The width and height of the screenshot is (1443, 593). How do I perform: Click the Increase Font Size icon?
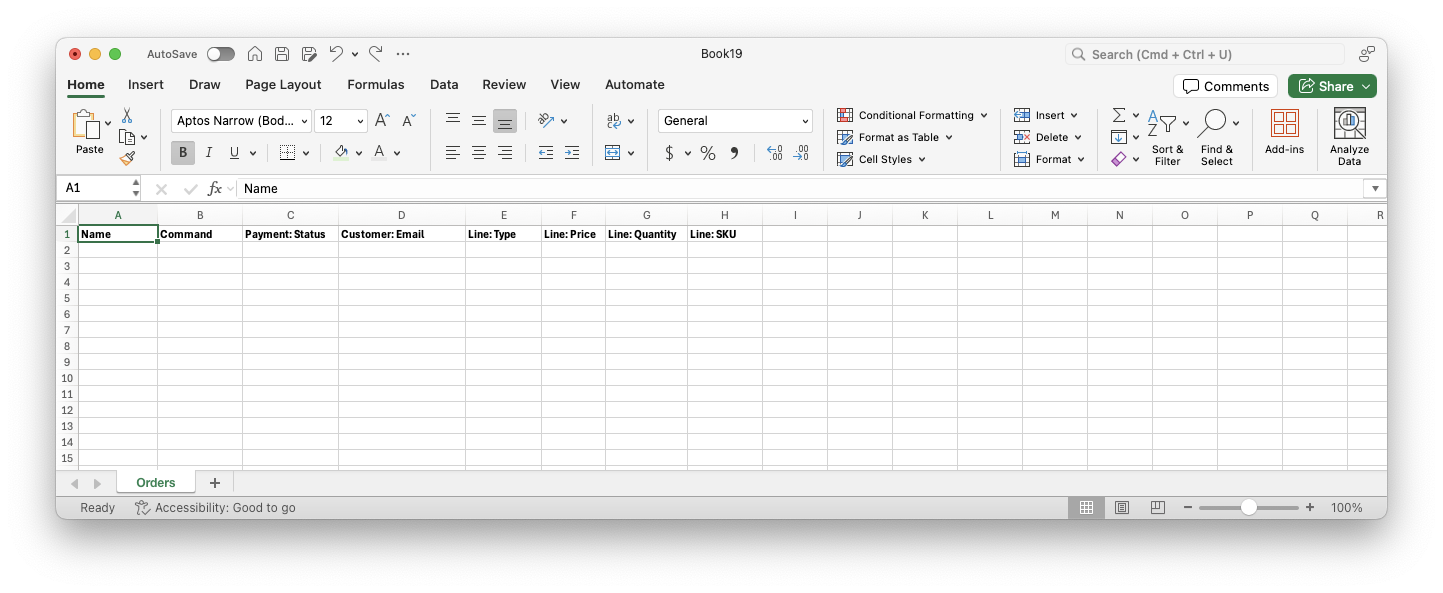tap(382, 121)
